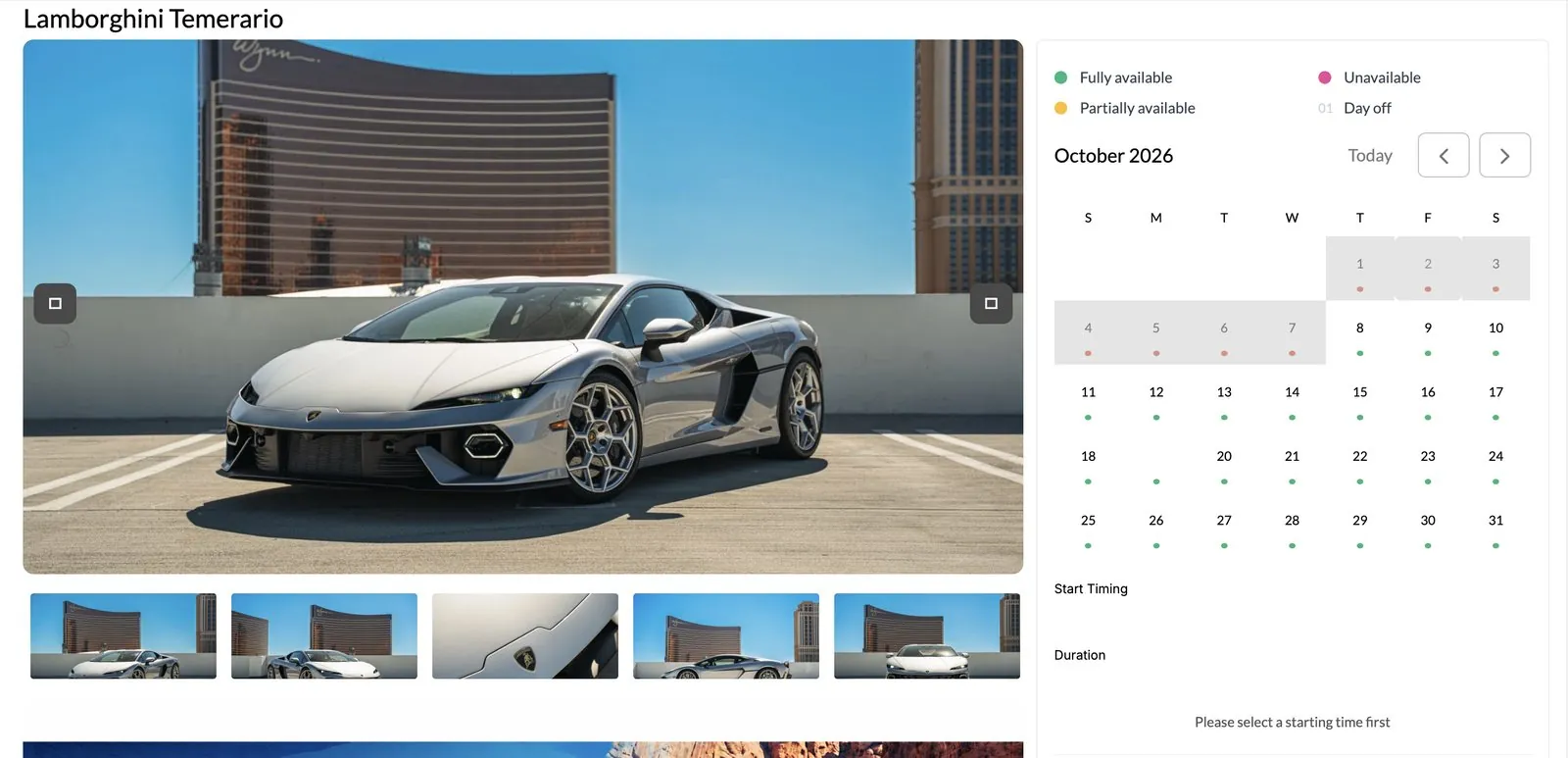Choose October 20
Screen dimensions: 1568x758
tap(1224, 461)
